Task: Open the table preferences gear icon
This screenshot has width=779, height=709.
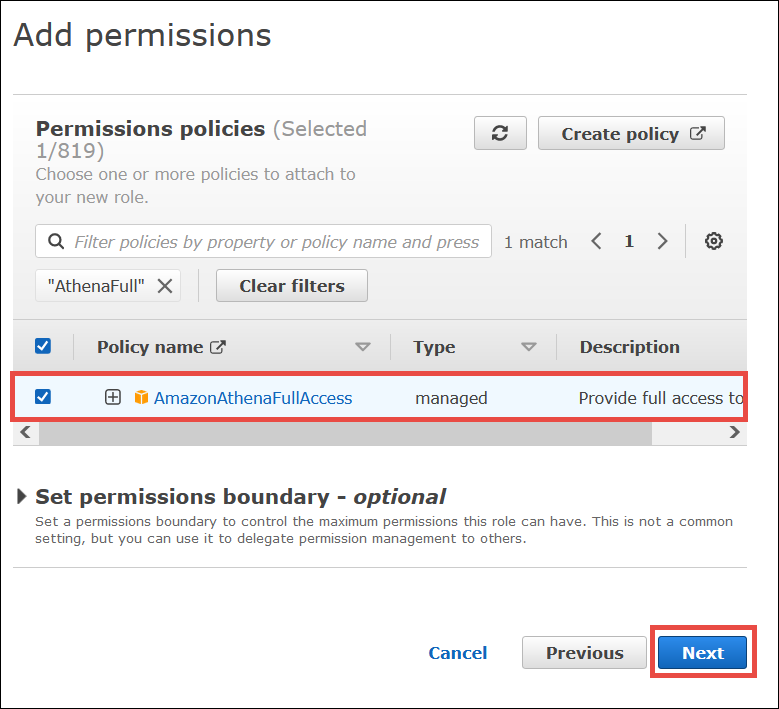Action: pos(714,241)
